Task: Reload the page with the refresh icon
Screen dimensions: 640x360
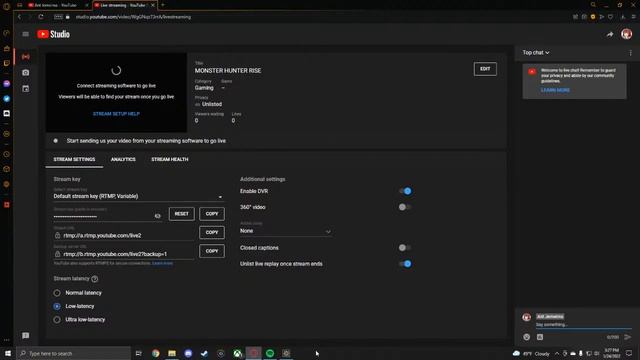Action: click(41, 17)
